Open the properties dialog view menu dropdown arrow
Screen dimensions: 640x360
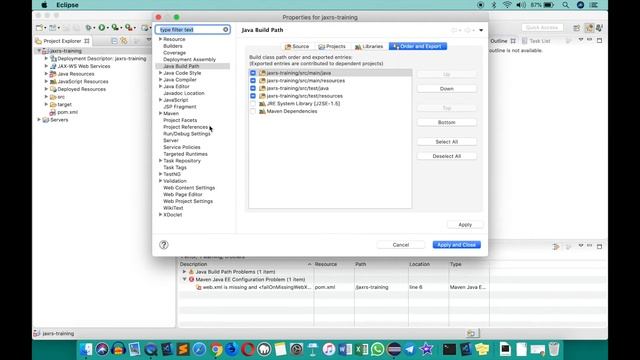coord(481,30)
